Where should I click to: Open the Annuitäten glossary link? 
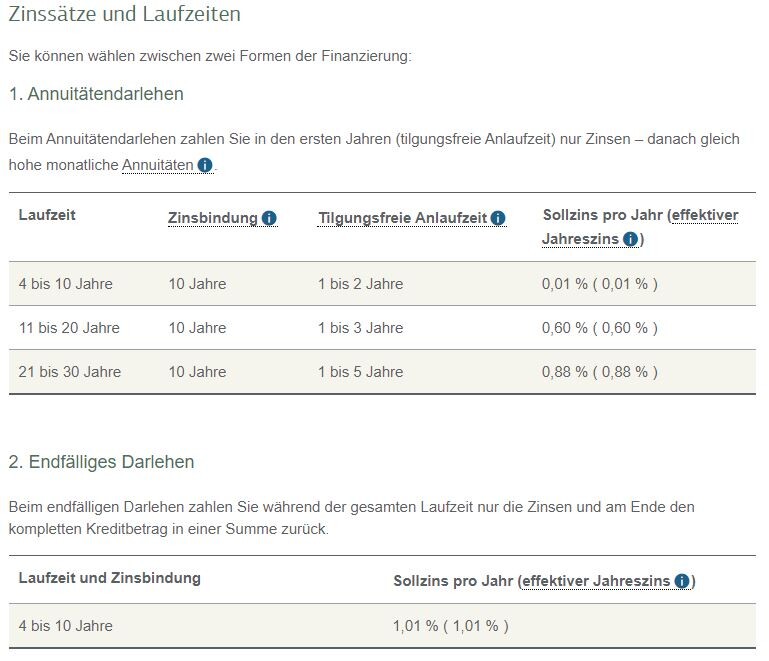pyautogui.click(x=158, y=165)
